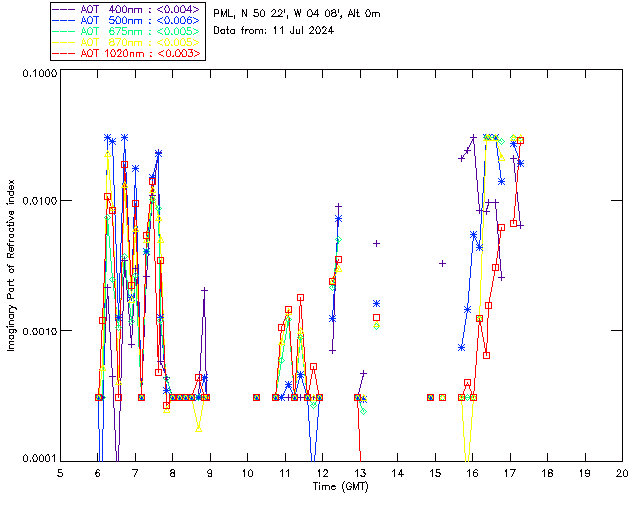Click the x-axis tick label '12'
Viewport: 640px width, 512px height.
tap(322, 473)
